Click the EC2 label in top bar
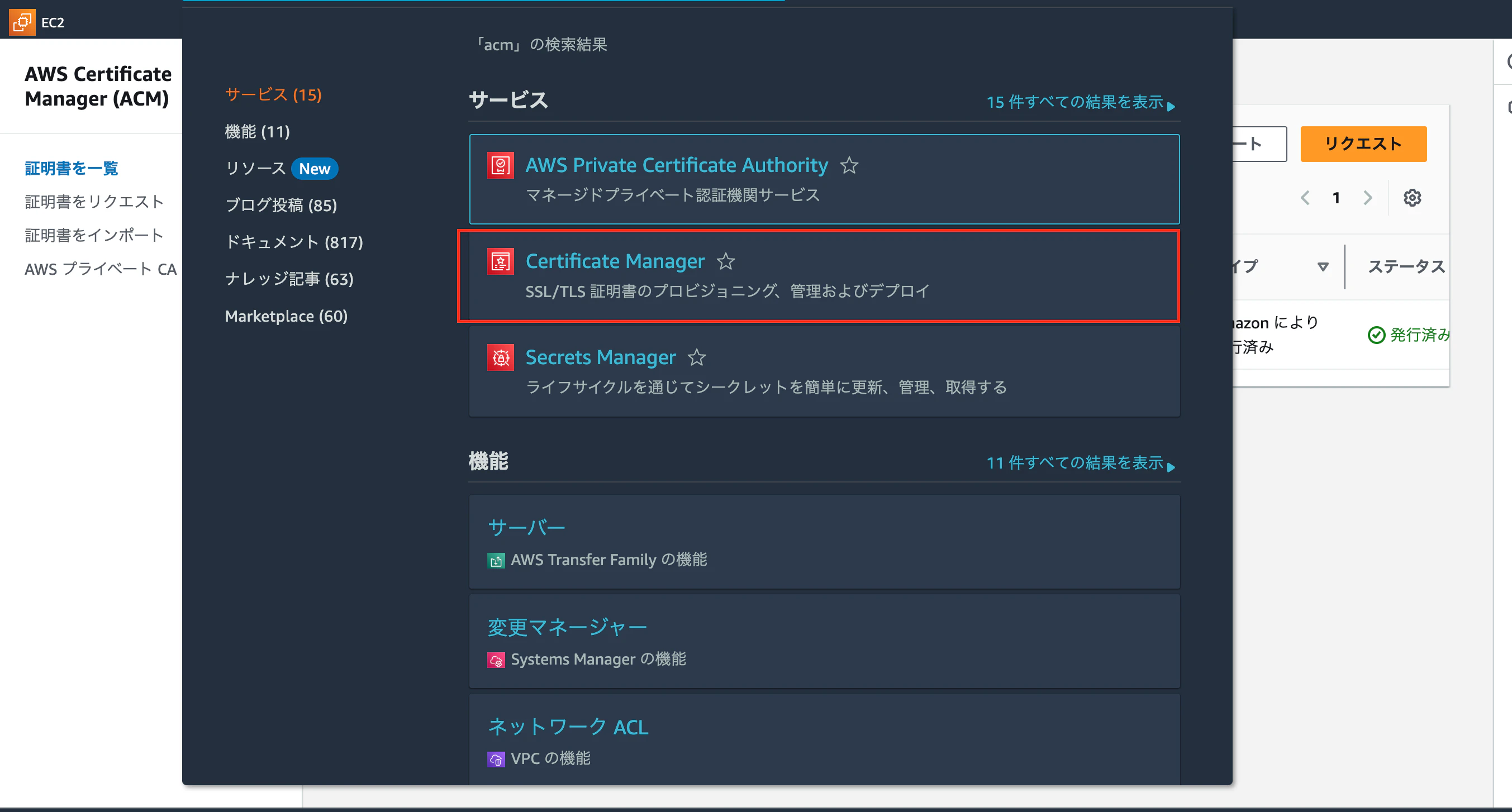1512x812 pixels. tap(53, 22)
